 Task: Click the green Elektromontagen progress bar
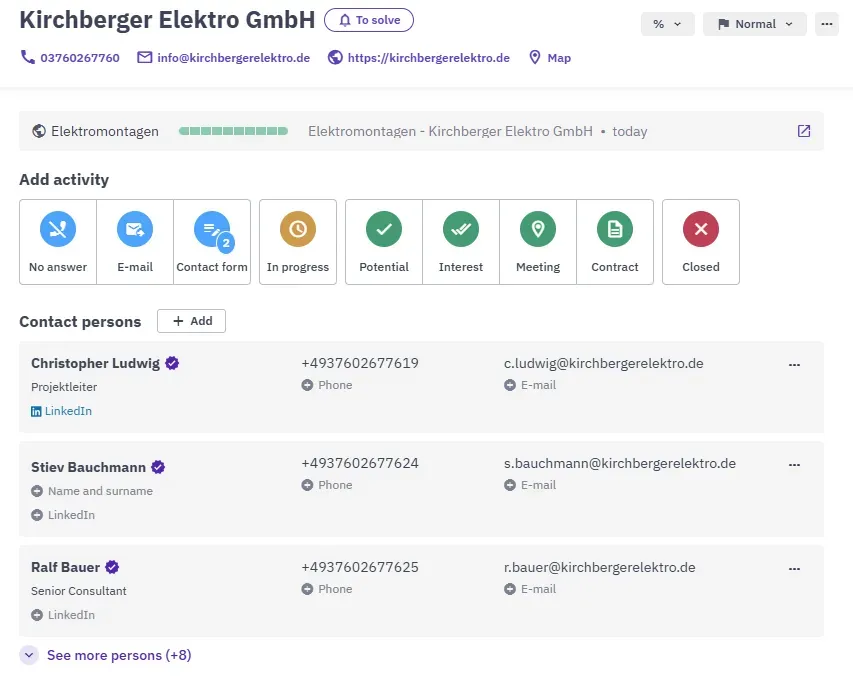tap(233, 131)
